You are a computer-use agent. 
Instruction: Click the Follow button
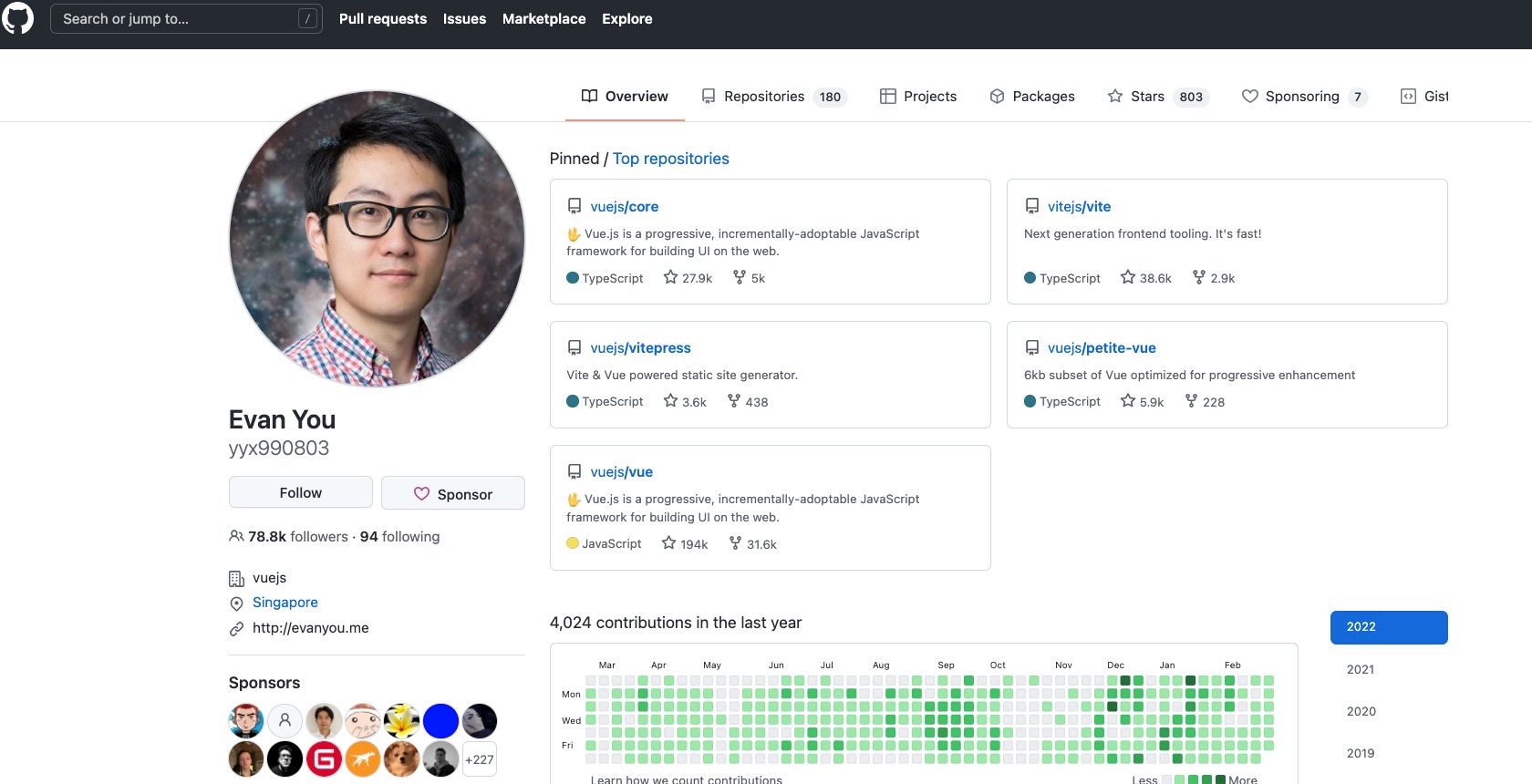pos(301,492)
